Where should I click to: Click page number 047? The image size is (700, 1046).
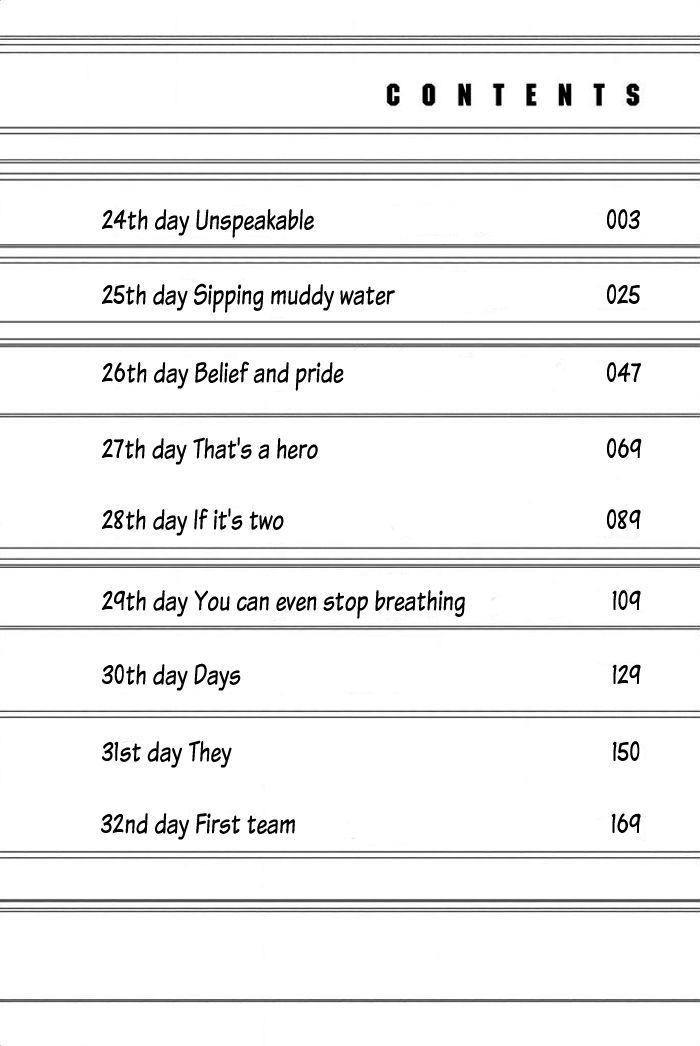(x=622, y=373)
